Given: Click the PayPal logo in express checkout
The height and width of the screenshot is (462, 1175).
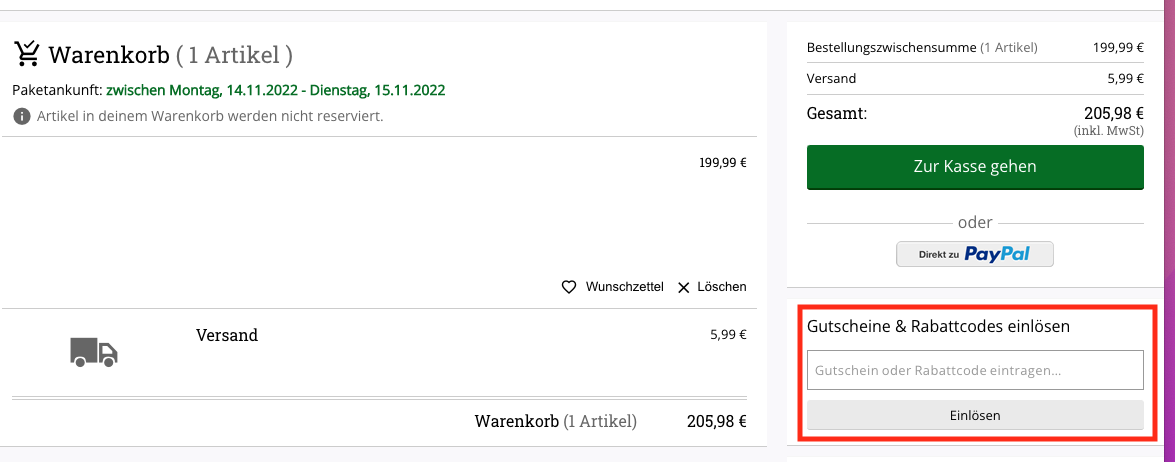Looking at the screenshot, I should (x=997, y=254).
